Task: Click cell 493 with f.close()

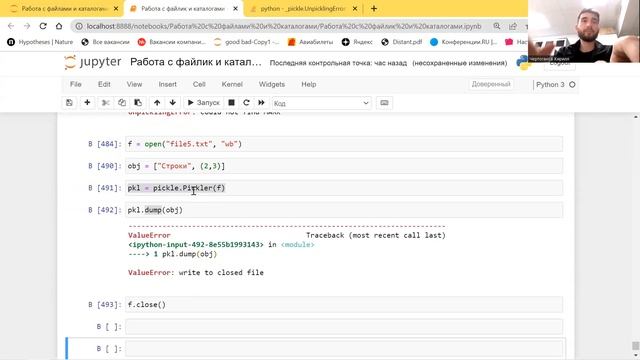Action: [344, 305]
